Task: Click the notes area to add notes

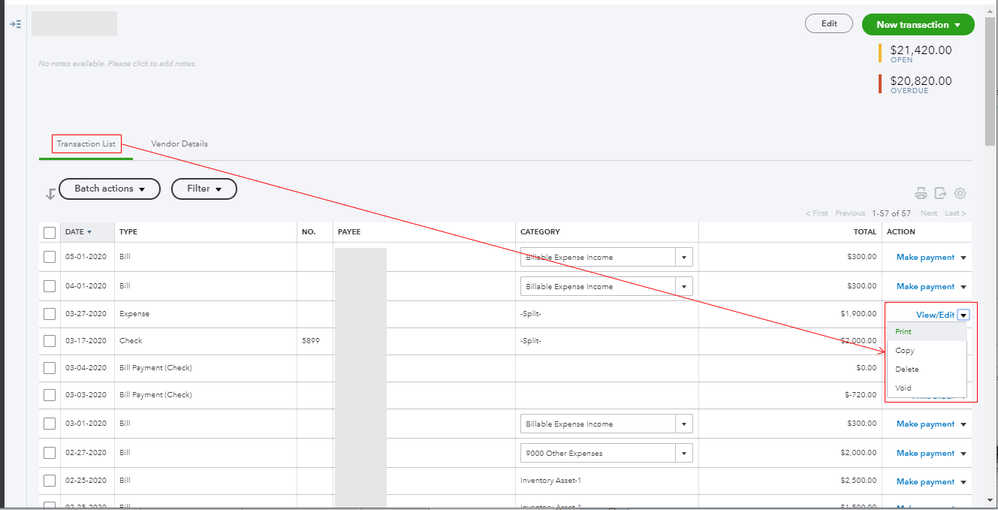Action: 117,64
